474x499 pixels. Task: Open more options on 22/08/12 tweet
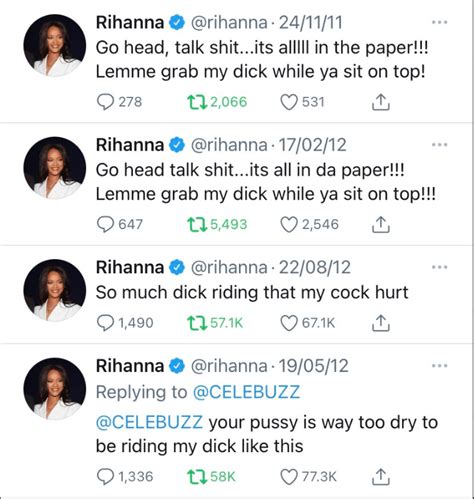coord(439,267)
